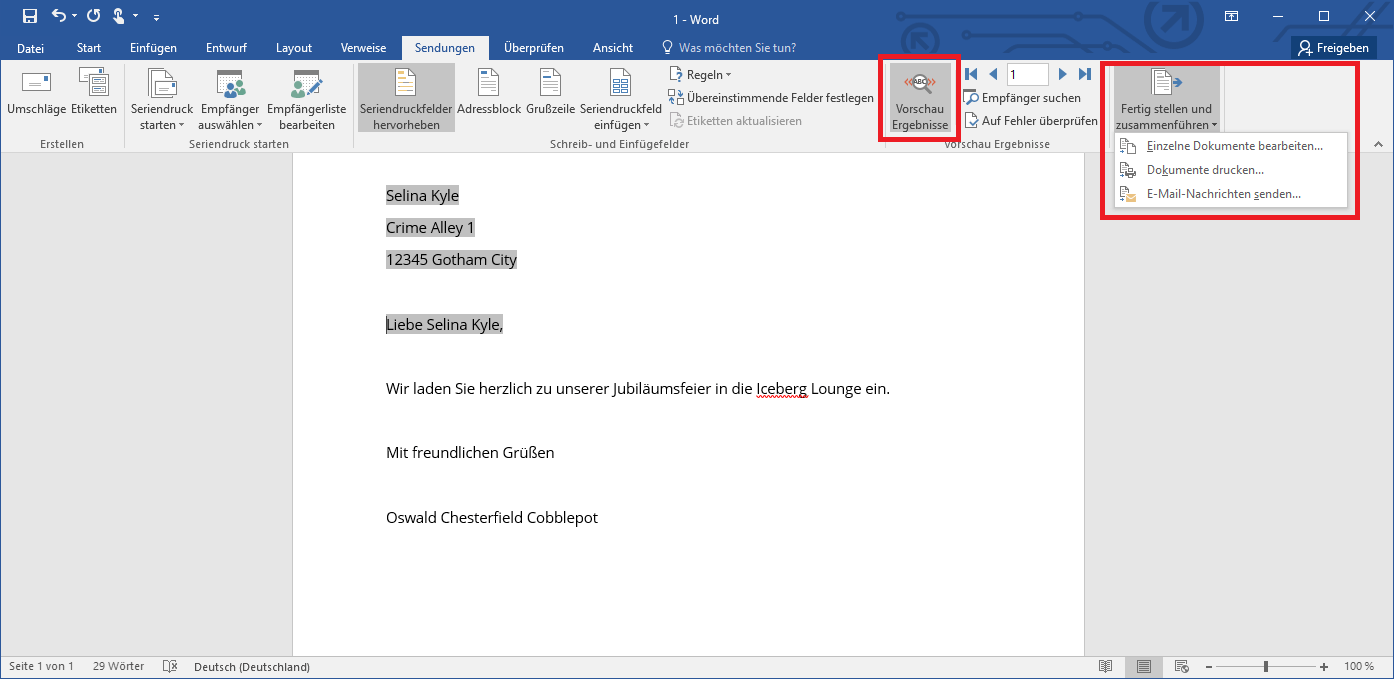The image size is (1394, 679).
Task: Click the Liebe Selina Kyle greeting
Action: (444, 325)
